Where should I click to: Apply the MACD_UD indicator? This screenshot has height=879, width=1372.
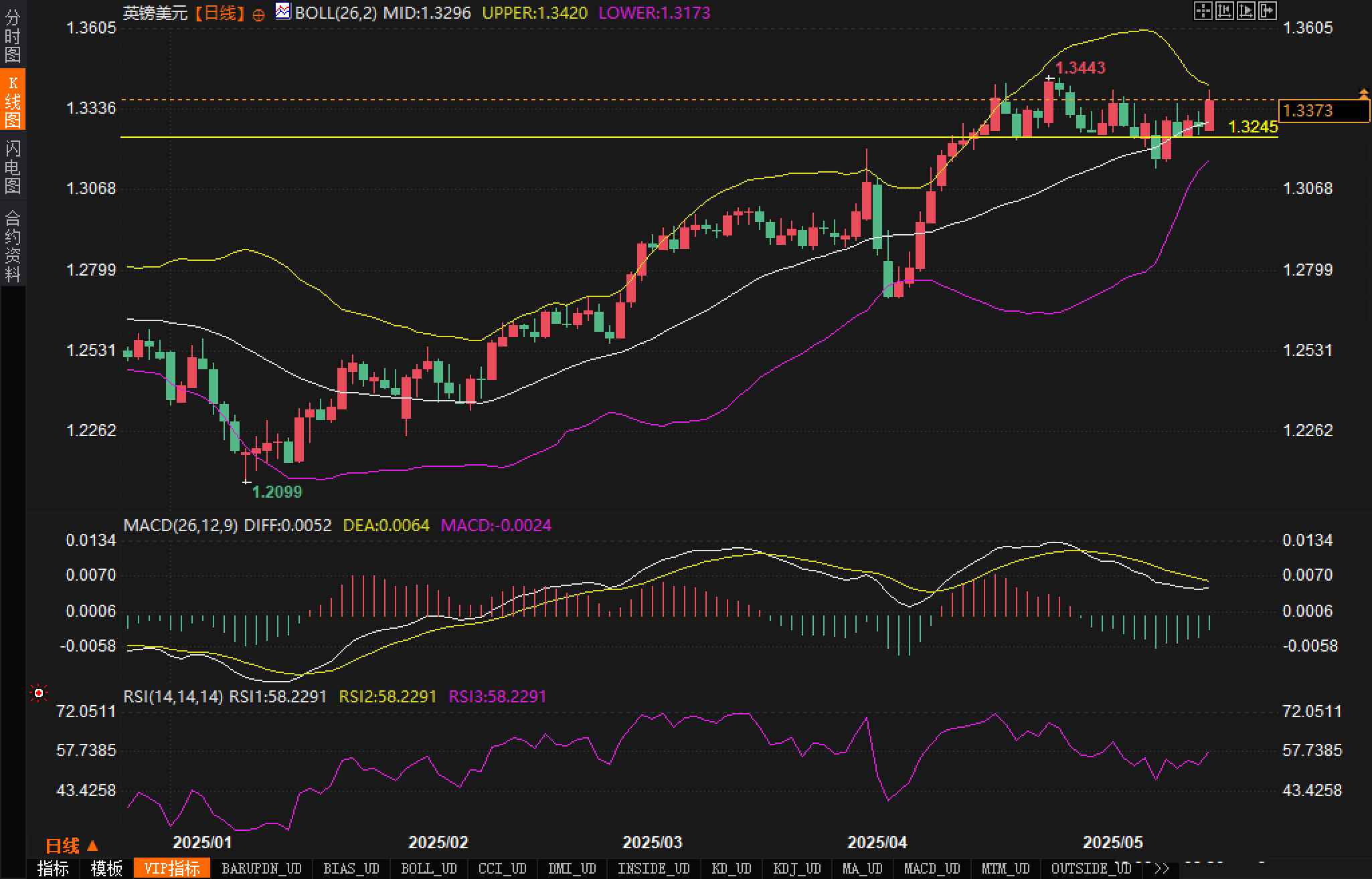click(932, 869)
